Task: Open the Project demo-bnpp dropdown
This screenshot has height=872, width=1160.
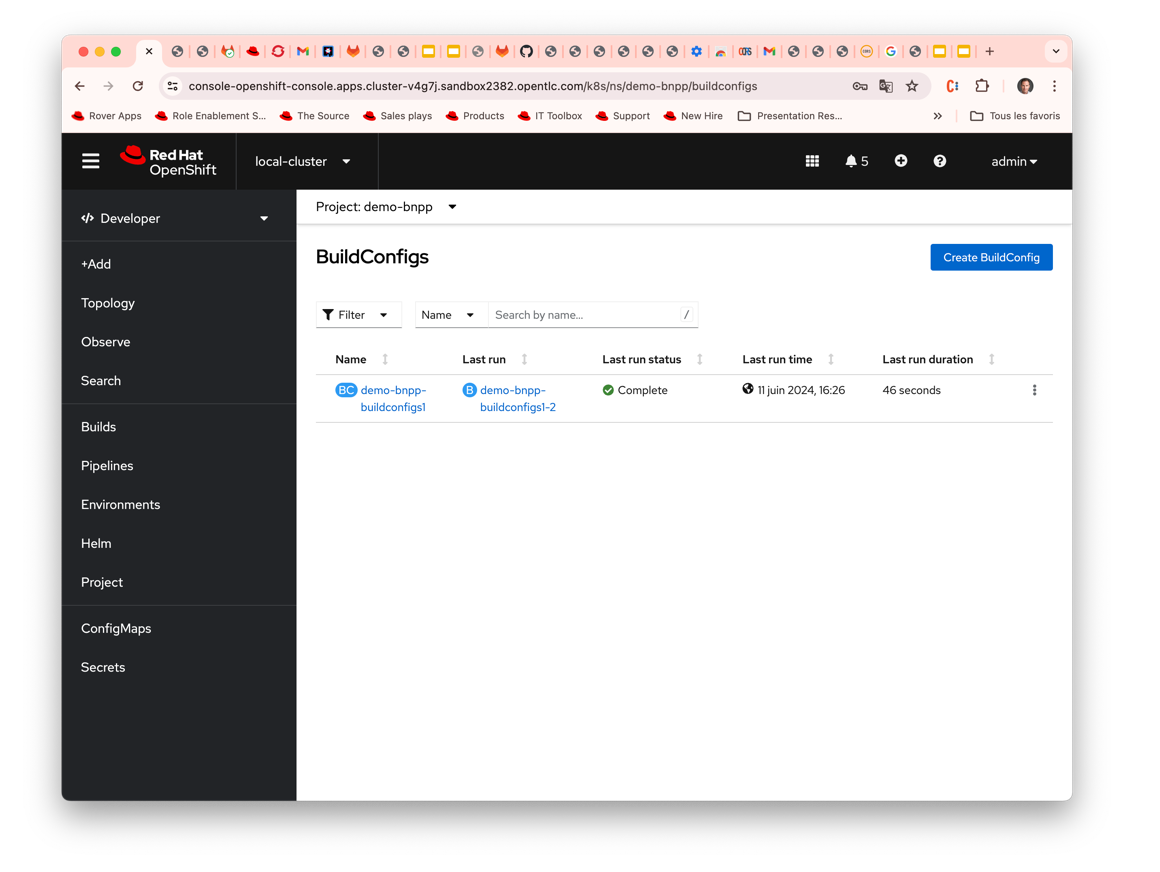Action: (385, 207)
